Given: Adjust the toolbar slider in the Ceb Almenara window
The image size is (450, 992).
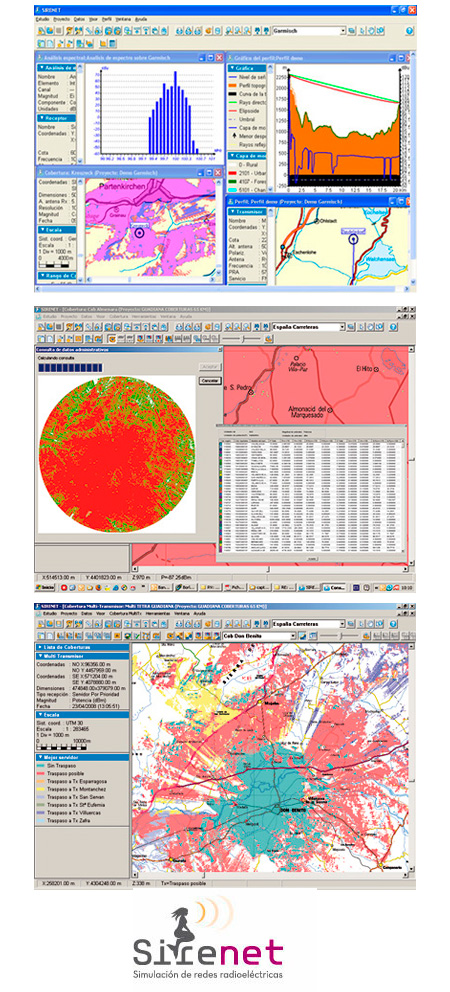Looking at the screenshot, I should pyautogui.click(x=244, y=338).
